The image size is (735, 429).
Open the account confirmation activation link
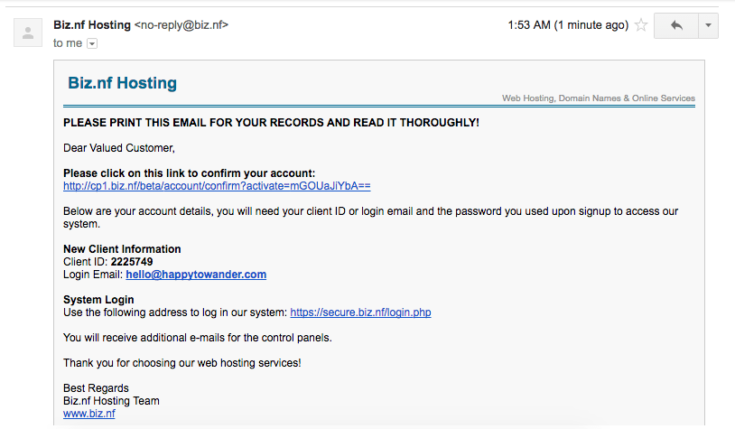click(x=216, y=186)
